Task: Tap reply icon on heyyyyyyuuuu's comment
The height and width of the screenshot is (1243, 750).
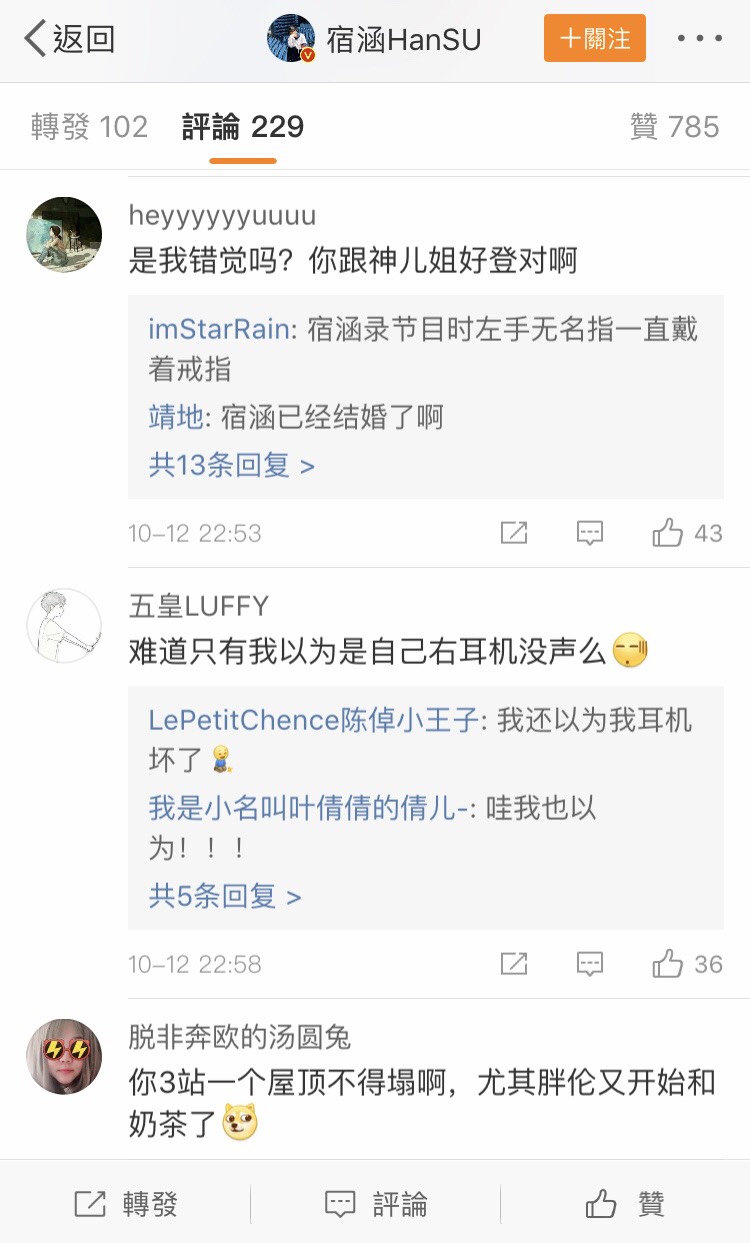Action: [590, 534]
